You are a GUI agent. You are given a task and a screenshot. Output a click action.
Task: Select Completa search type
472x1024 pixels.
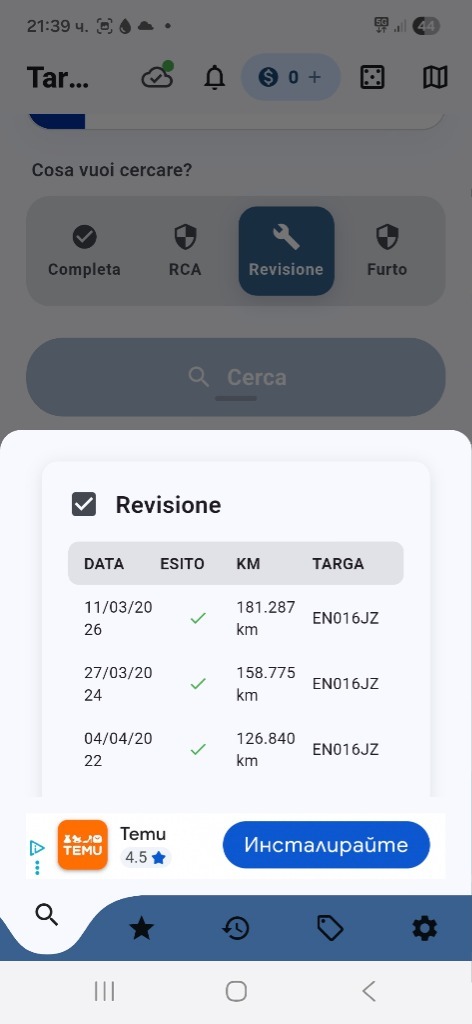(x=84, y=251)
